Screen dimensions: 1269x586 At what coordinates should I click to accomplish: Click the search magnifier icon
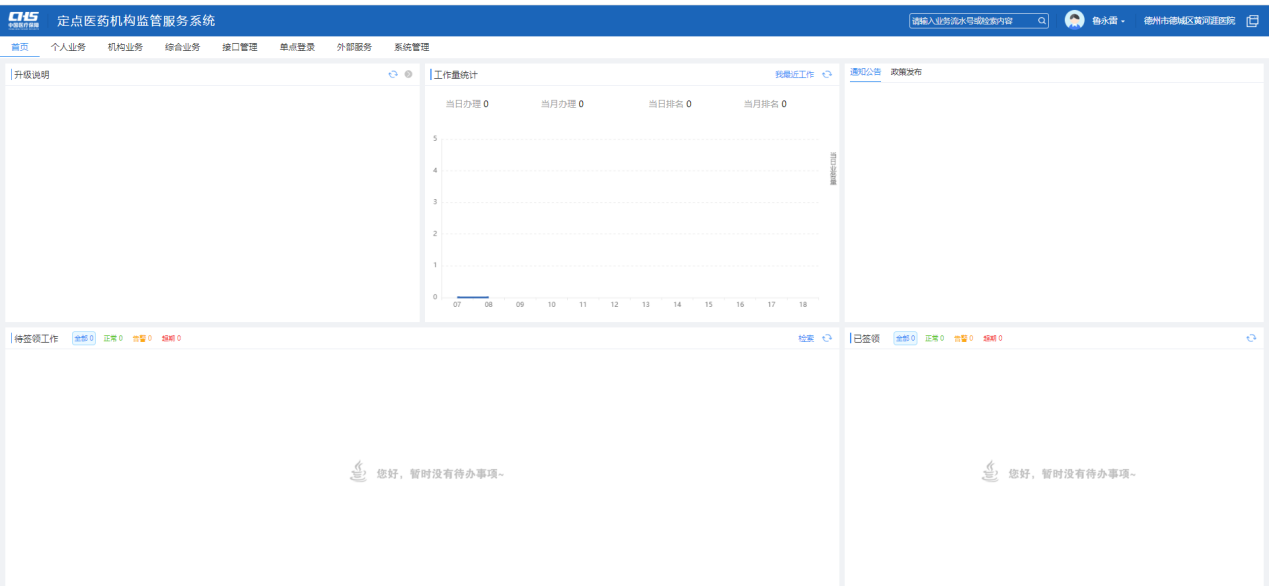[x=1041, y=20]
